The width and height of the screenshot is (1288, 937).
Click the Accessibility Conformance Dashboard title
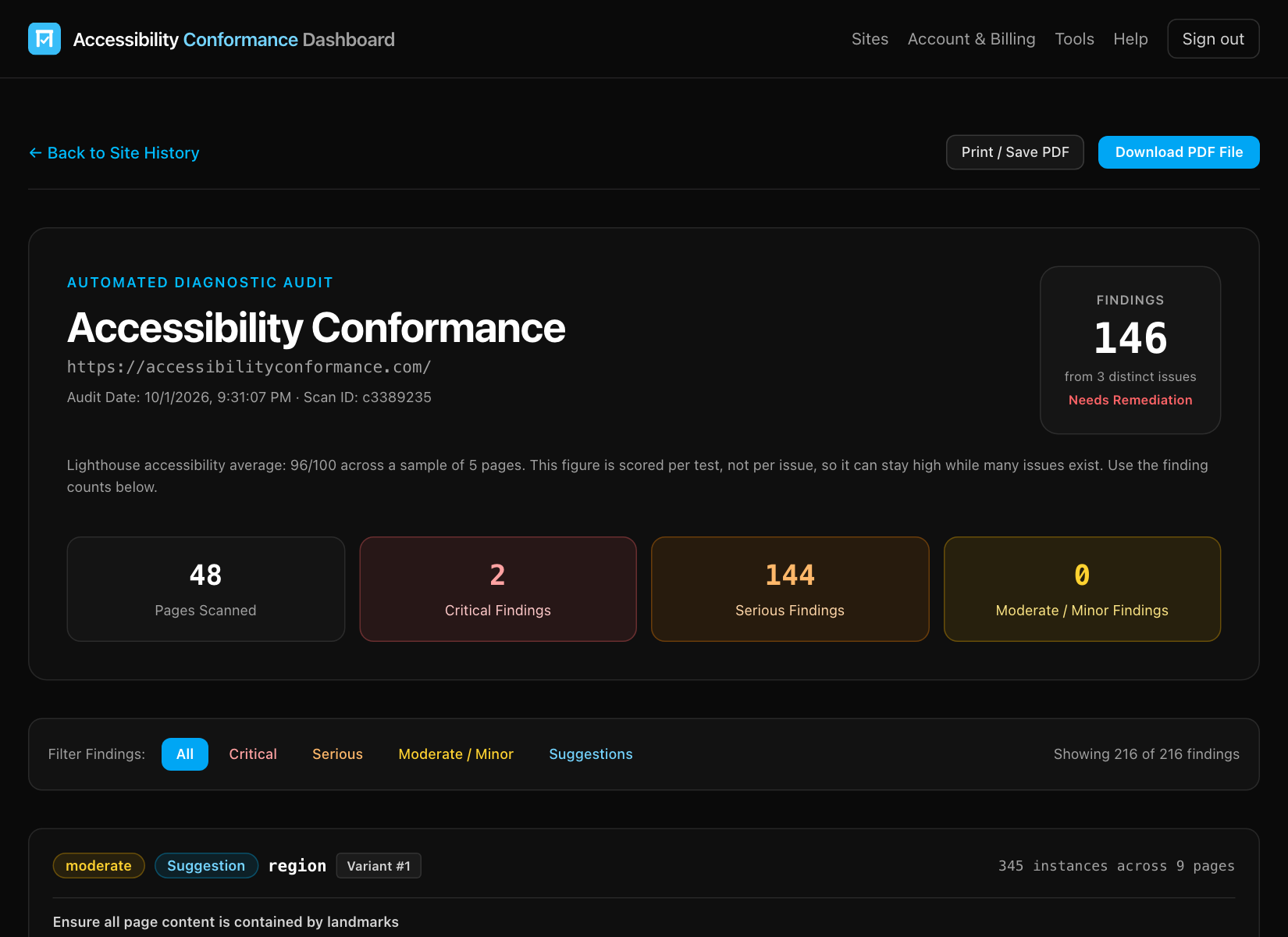(x=234, y=39)
